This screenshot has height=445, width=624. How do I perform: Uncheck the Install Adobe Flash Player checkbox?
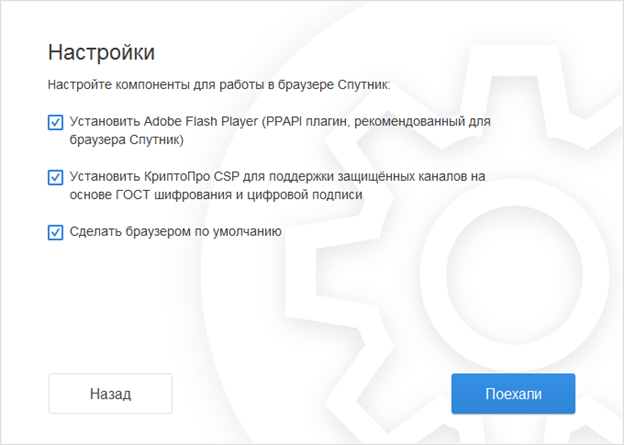55,122
